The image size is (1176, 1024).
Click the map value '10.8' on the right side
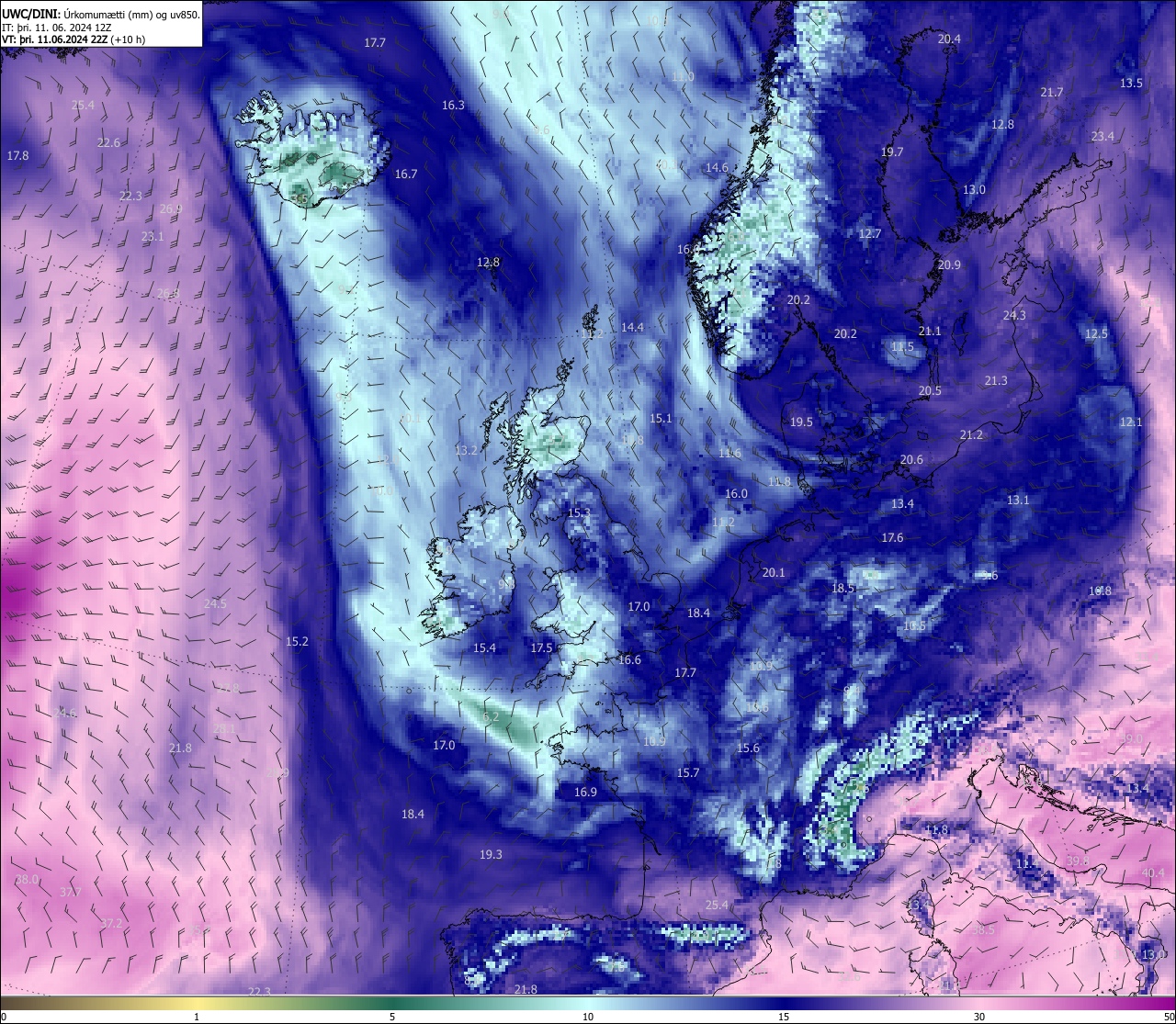pyautogui.click(x=1100, y=591)
